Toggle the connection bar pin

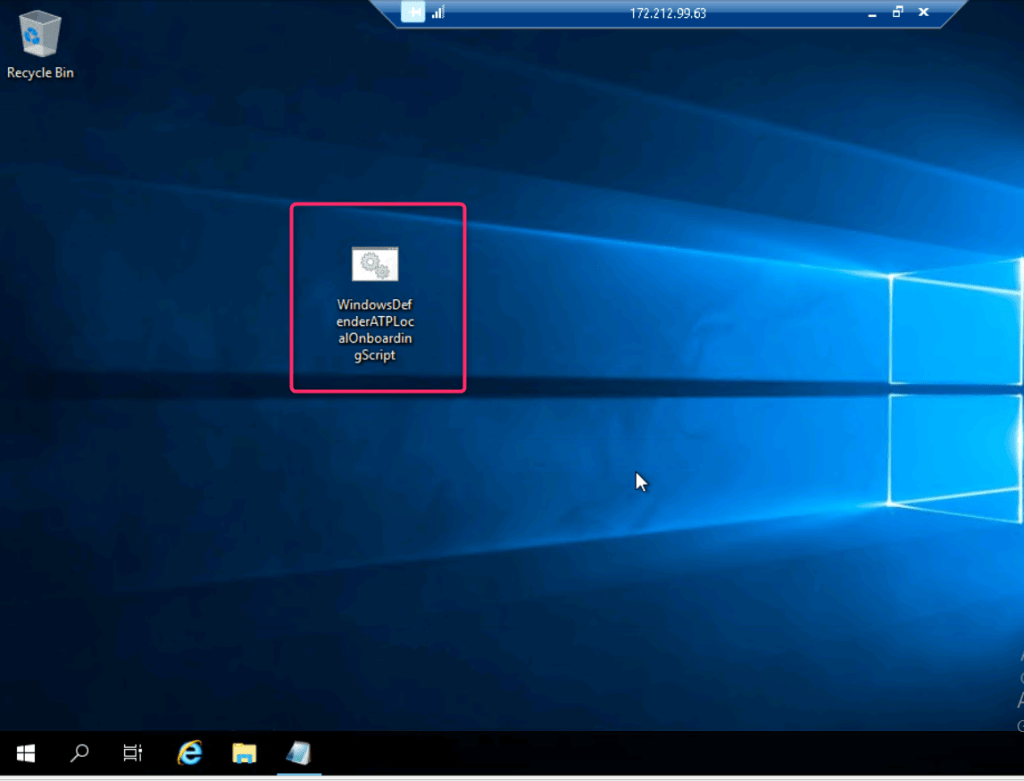[x=413, y=12]
